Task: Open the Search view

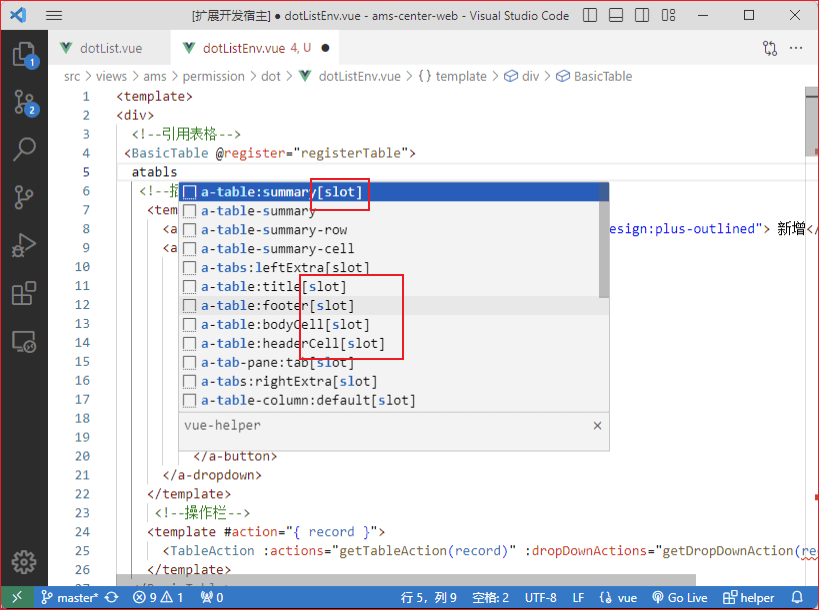Action: point(23,149)
